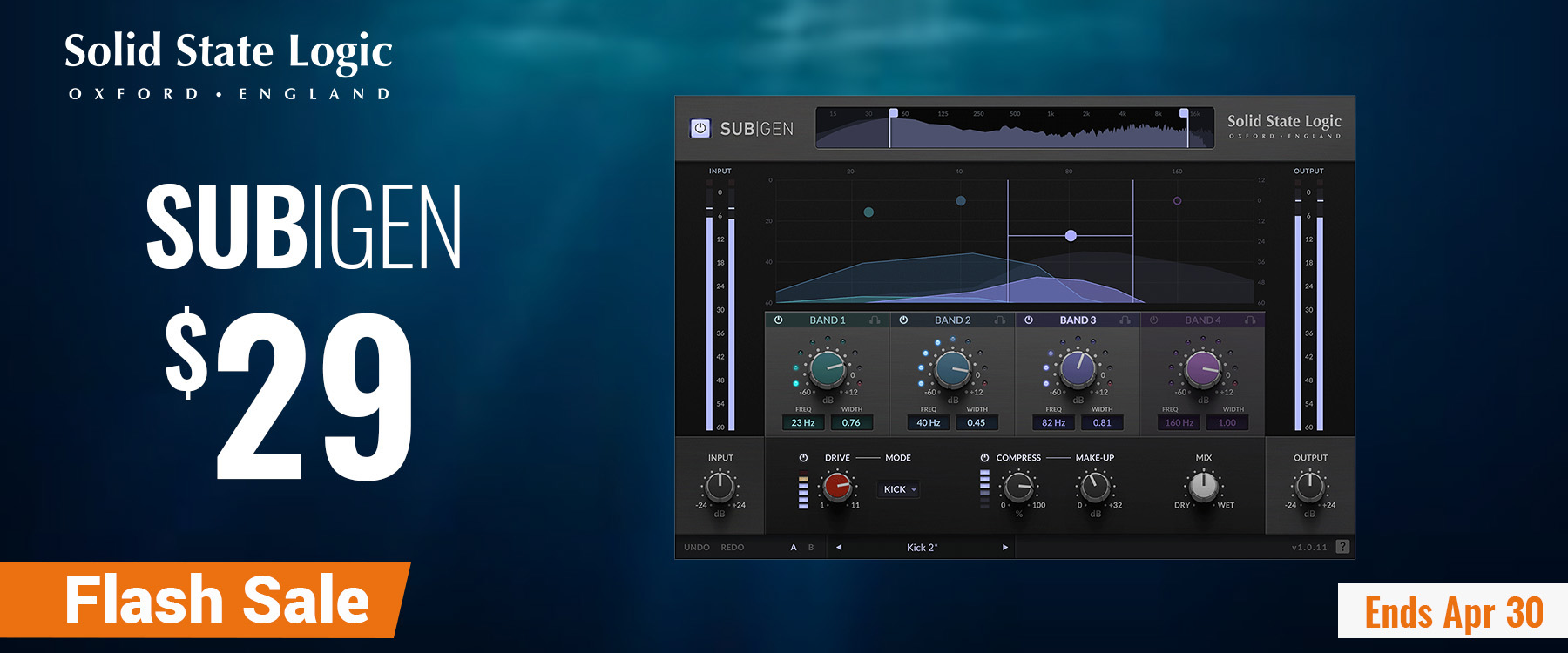
Task: Go to previous preset arrow
Action: 839,548
